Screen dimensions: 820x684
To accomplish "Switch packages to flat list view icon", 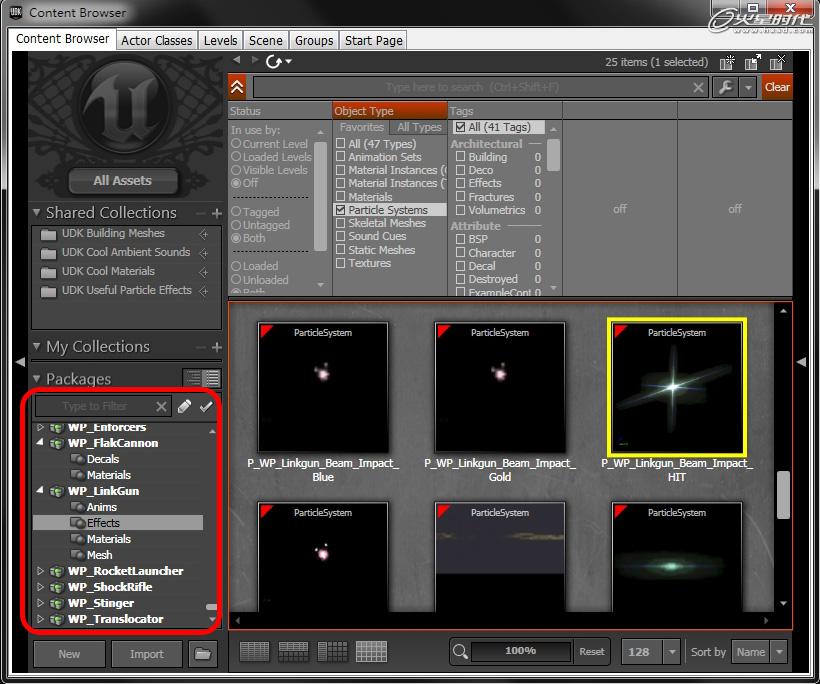I will tap(212, 378).
